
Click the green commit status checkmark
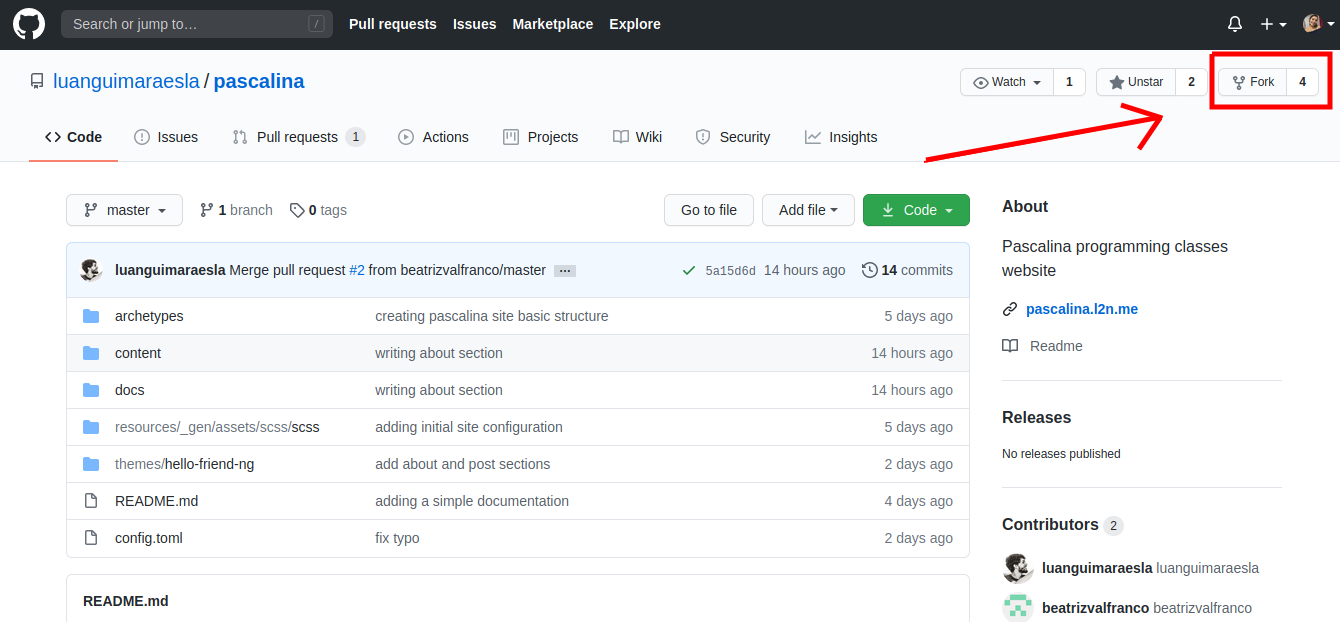[688, 270]
